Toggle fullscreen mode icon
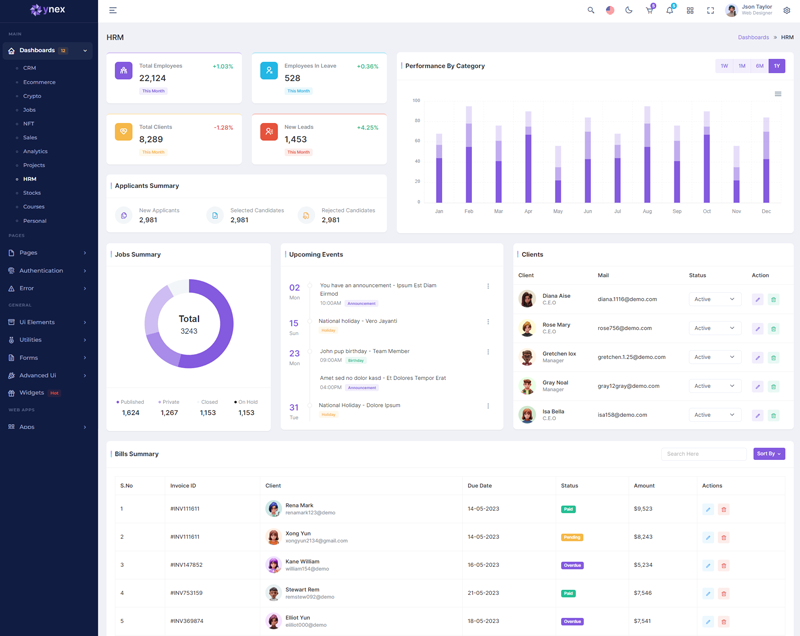Image resolution: width=800 pixels, height=636 pixels. pos(710,10)
